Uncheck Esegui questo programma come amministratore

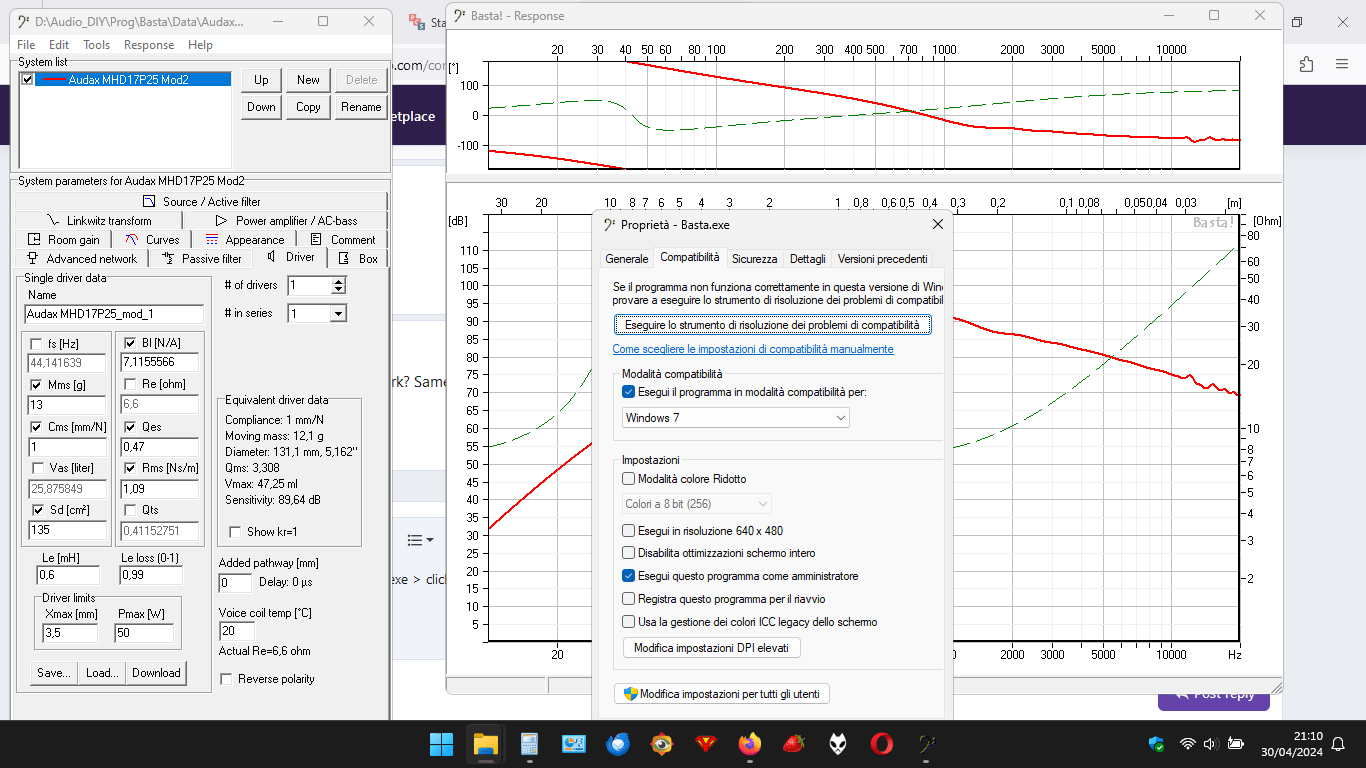click(628, 576)
